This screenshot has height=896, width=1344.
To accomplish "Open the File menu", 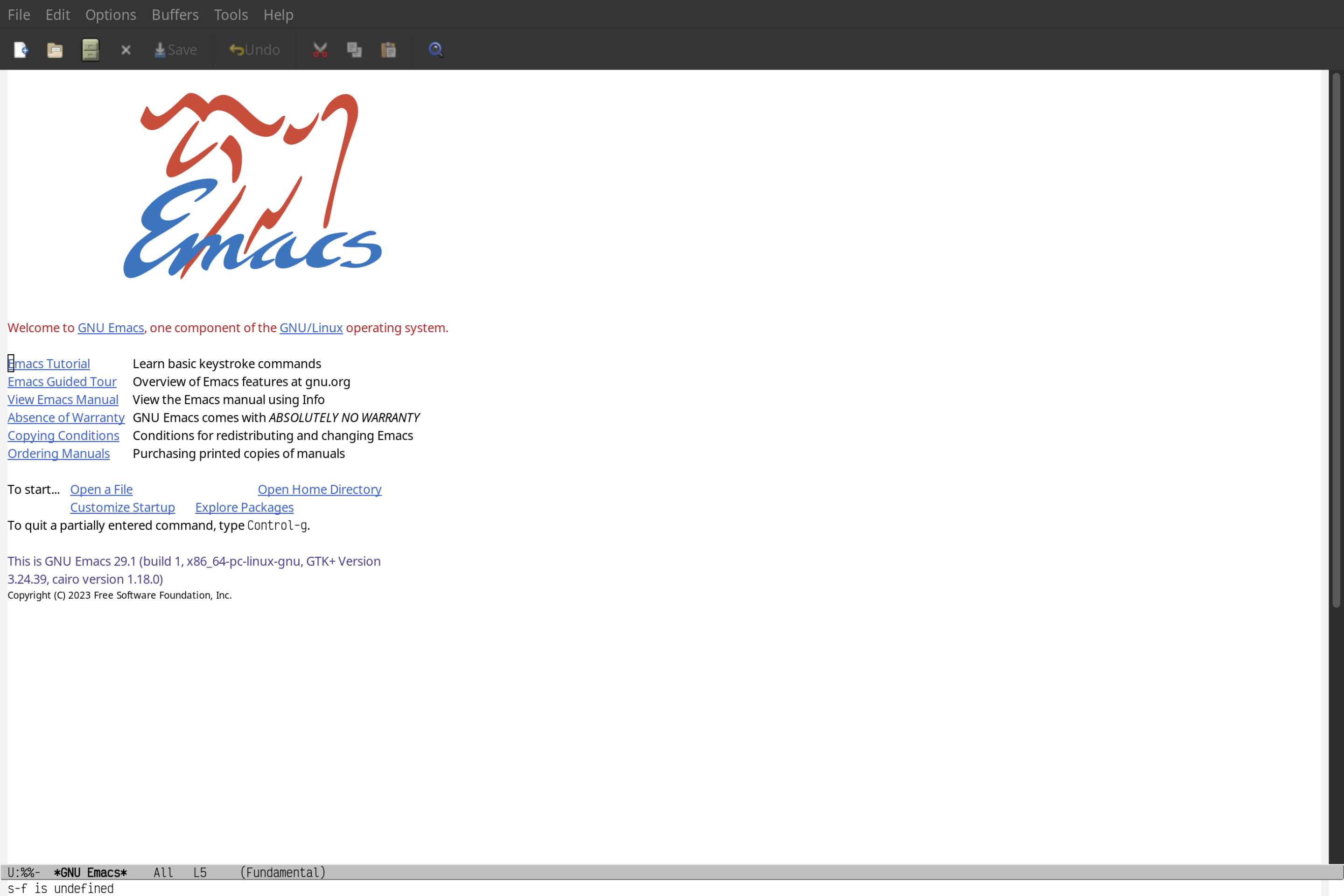I will pos(18,14).
